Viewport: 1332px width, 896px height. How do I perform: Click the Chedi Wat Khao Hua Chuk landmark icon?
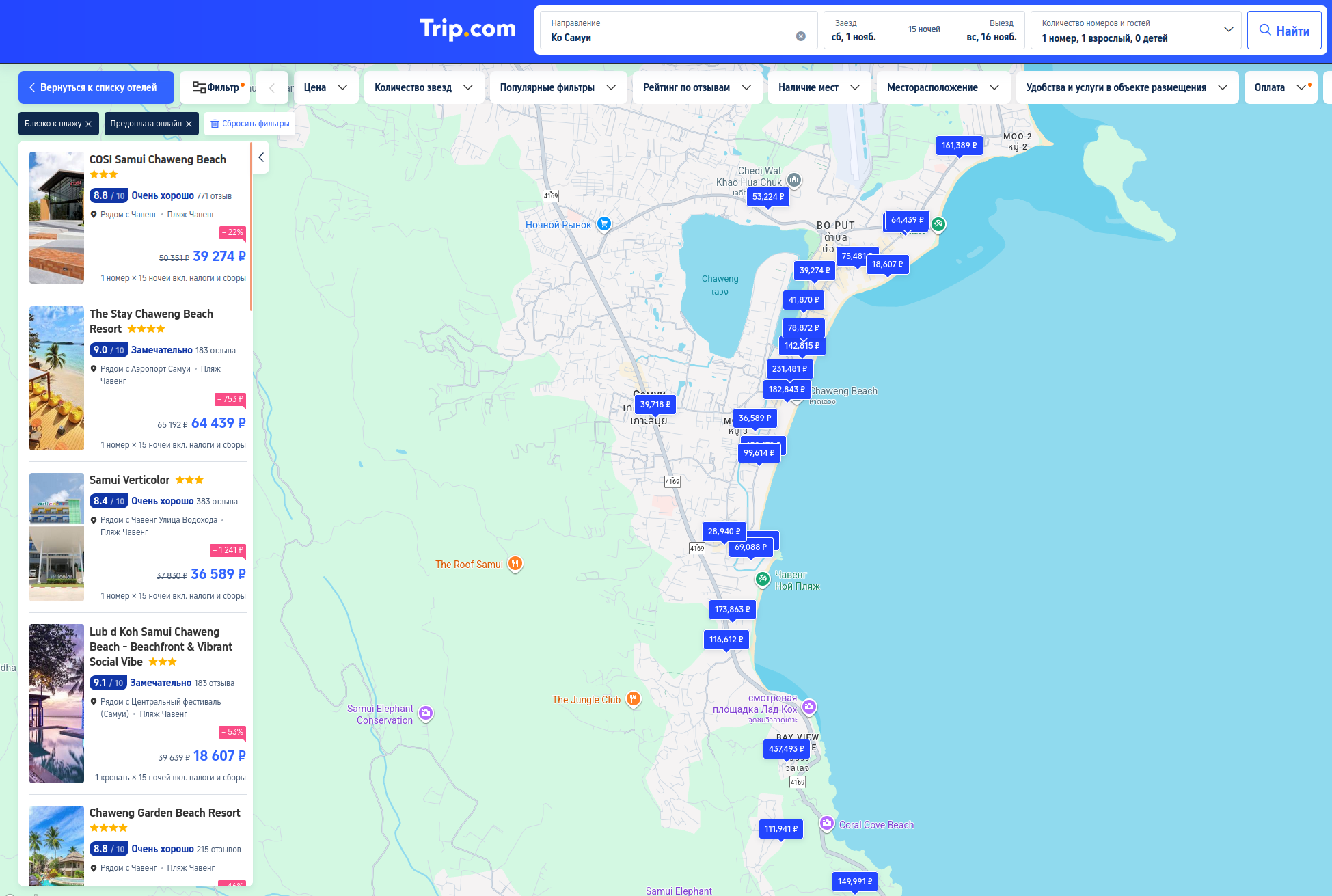click(x=793, y=180)
